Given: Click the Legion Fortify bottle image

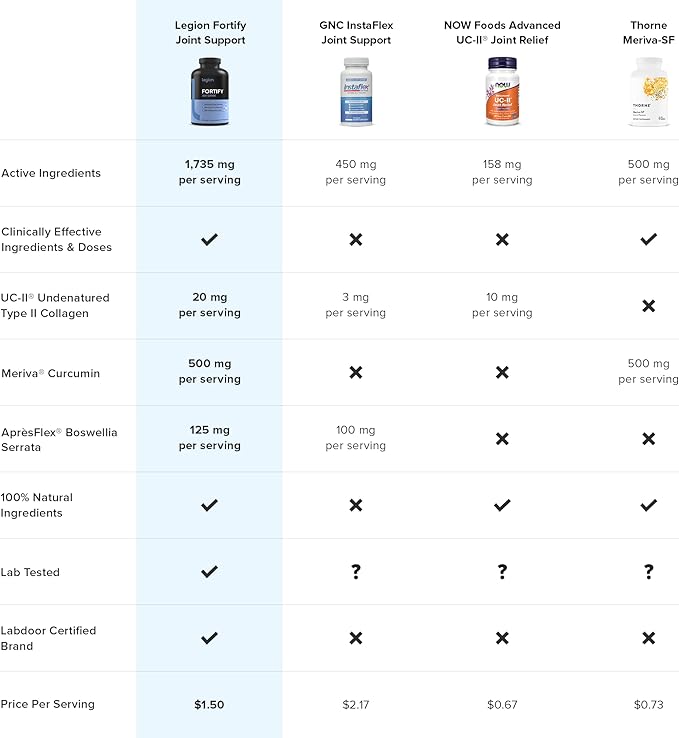Looking at the screenshot, I should click(210, 92).
